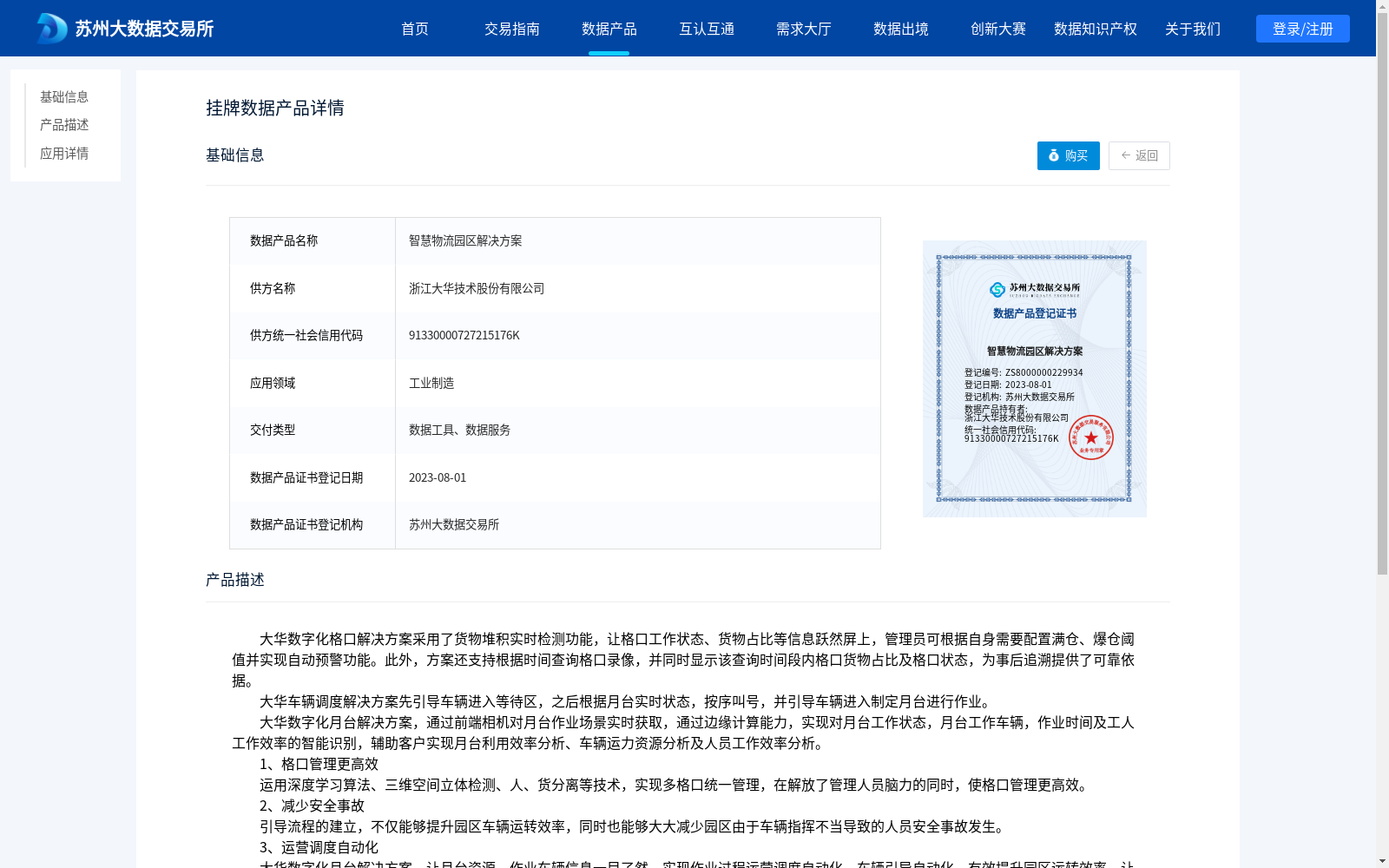Click the 挂牌数据产品详情 page heading
This screenshot has height=868, width=1389.
click(275, 108)
